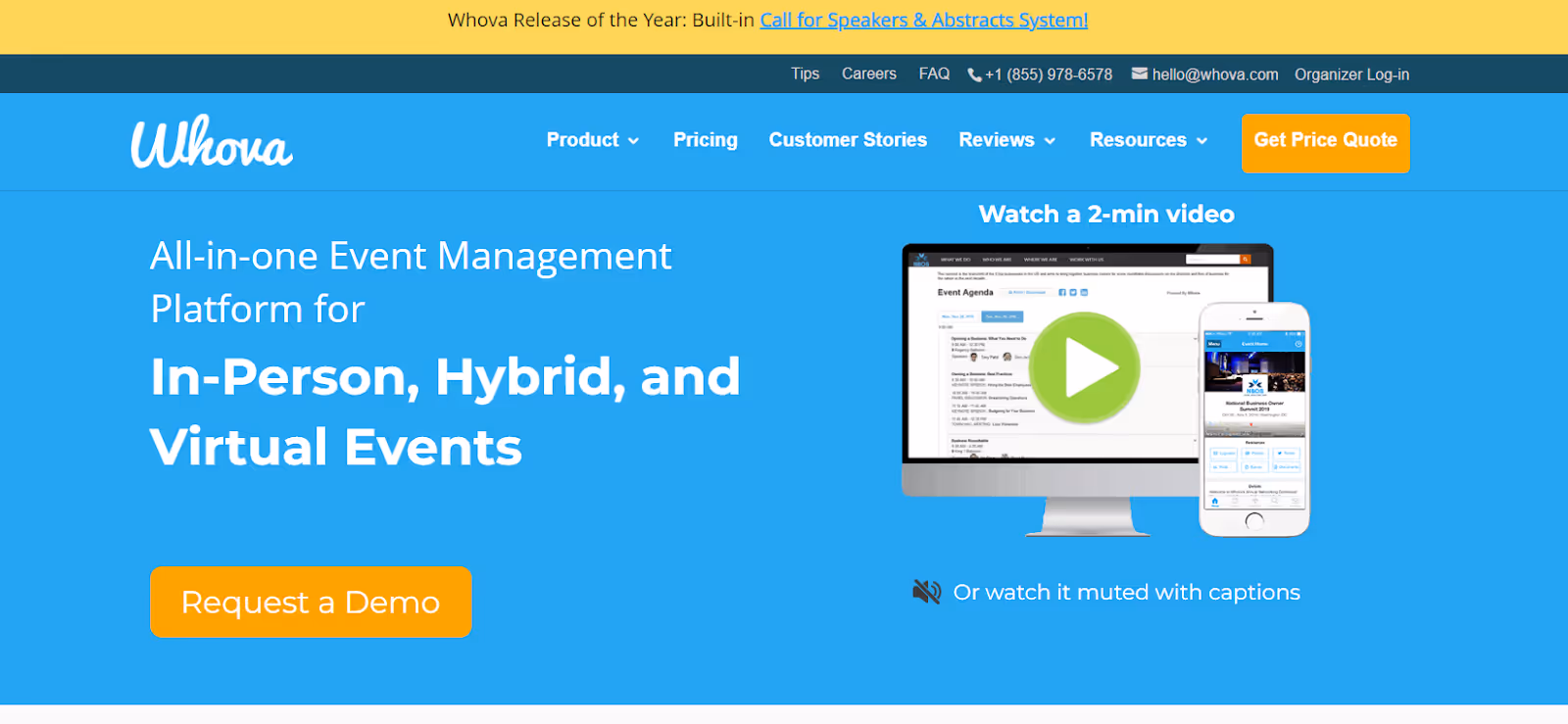Expand the Resources dropdown chevron
1568x724 pixels.
pyautogui.click(x=1201, y=141)
